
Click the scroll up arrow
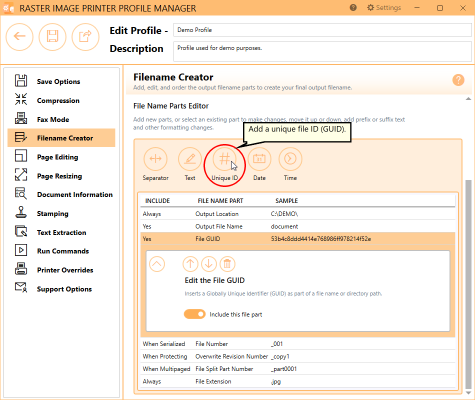[468, 99]
